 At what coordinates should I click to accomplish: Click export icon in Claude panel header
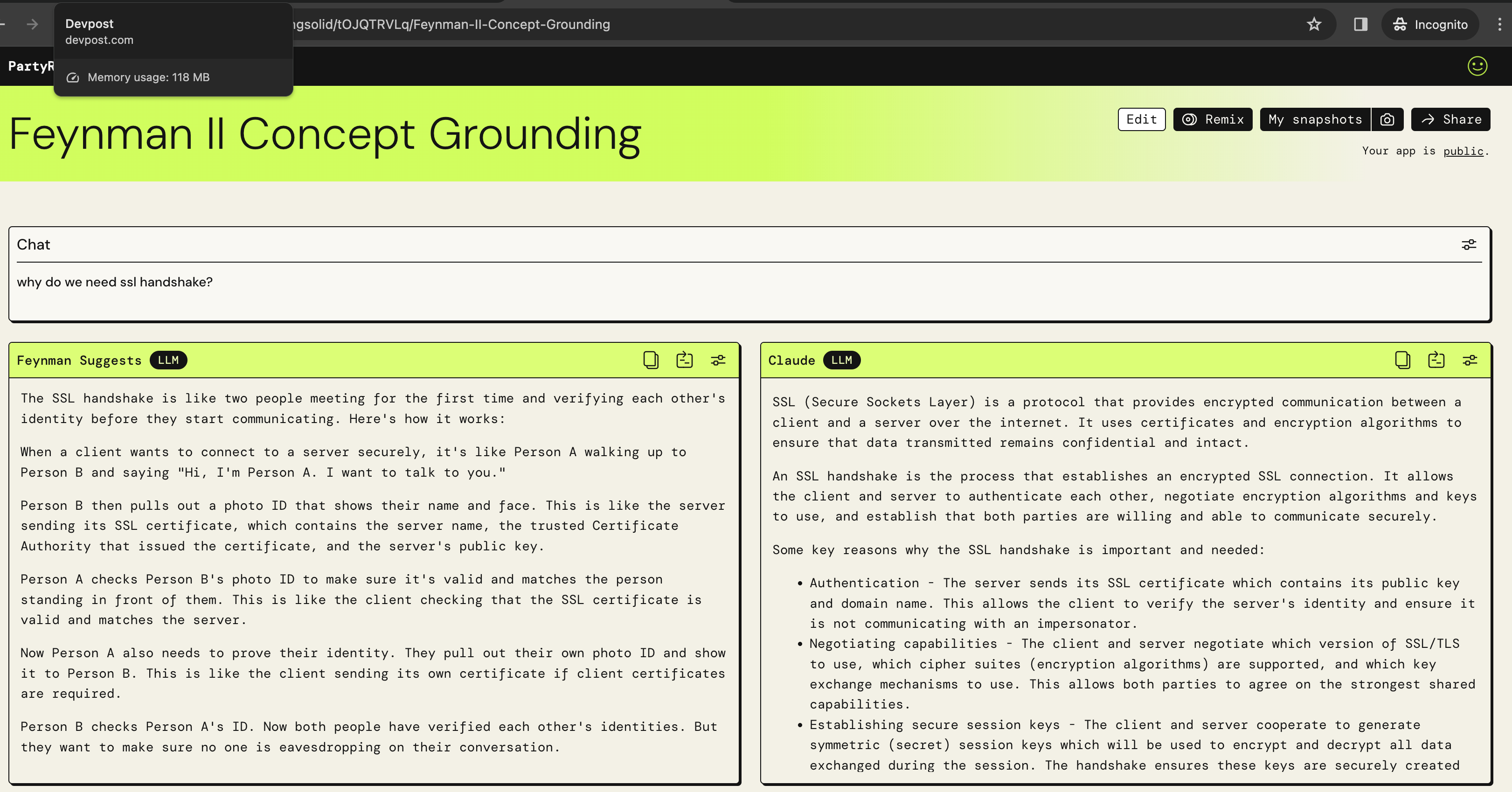point(1436,360)
